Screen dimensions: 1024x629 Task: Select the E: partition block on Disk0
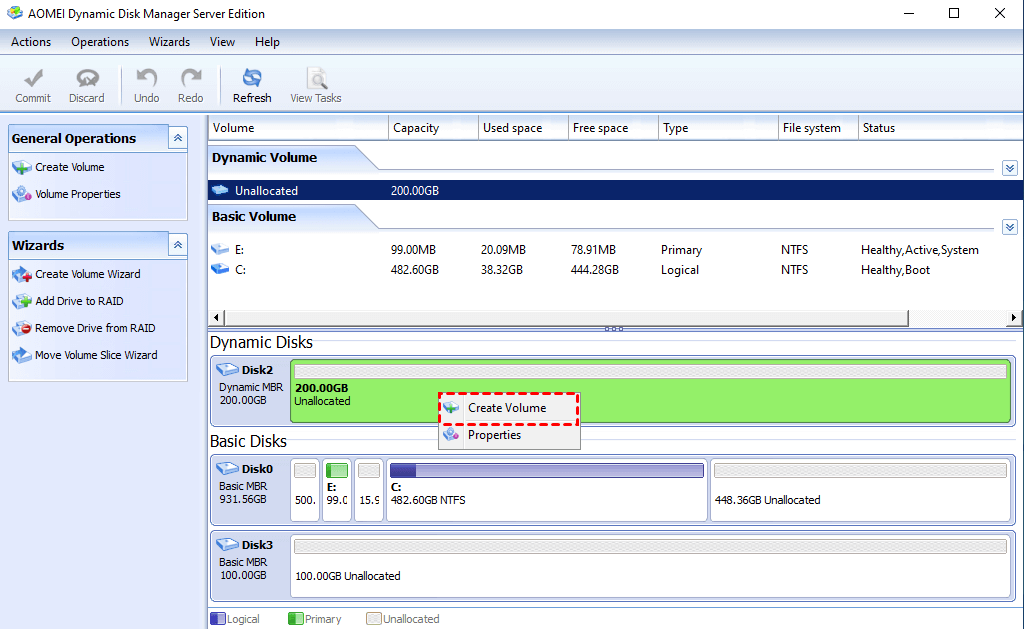coord(337,490)
